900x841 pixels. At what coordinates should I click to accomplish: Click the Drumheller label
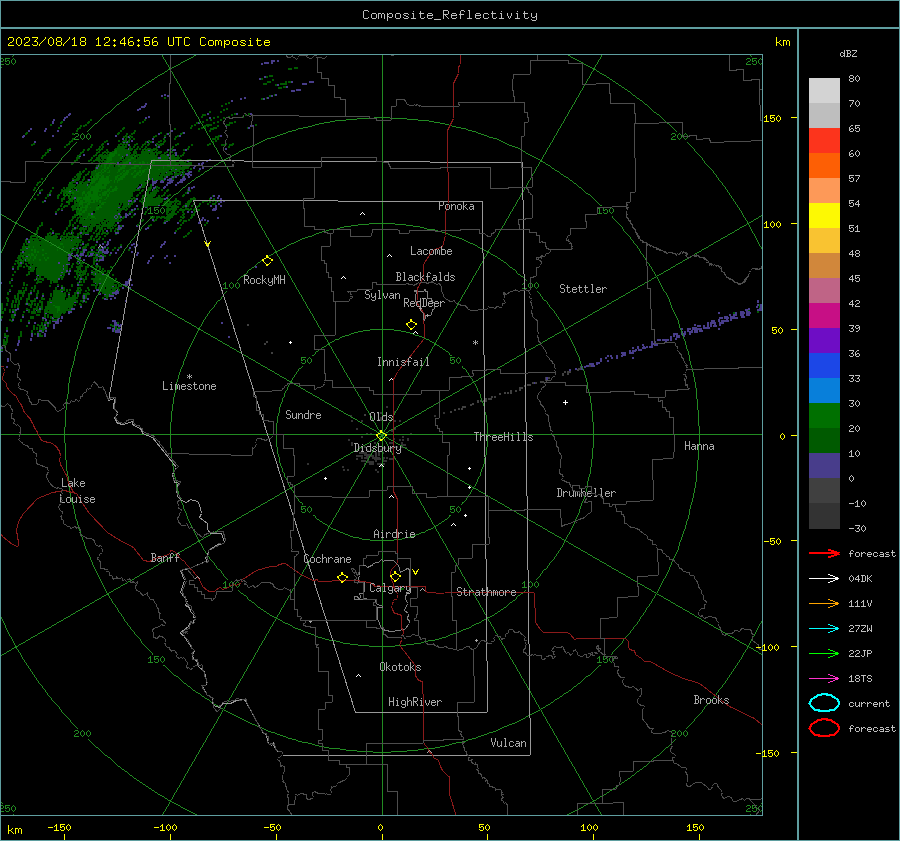586,493
